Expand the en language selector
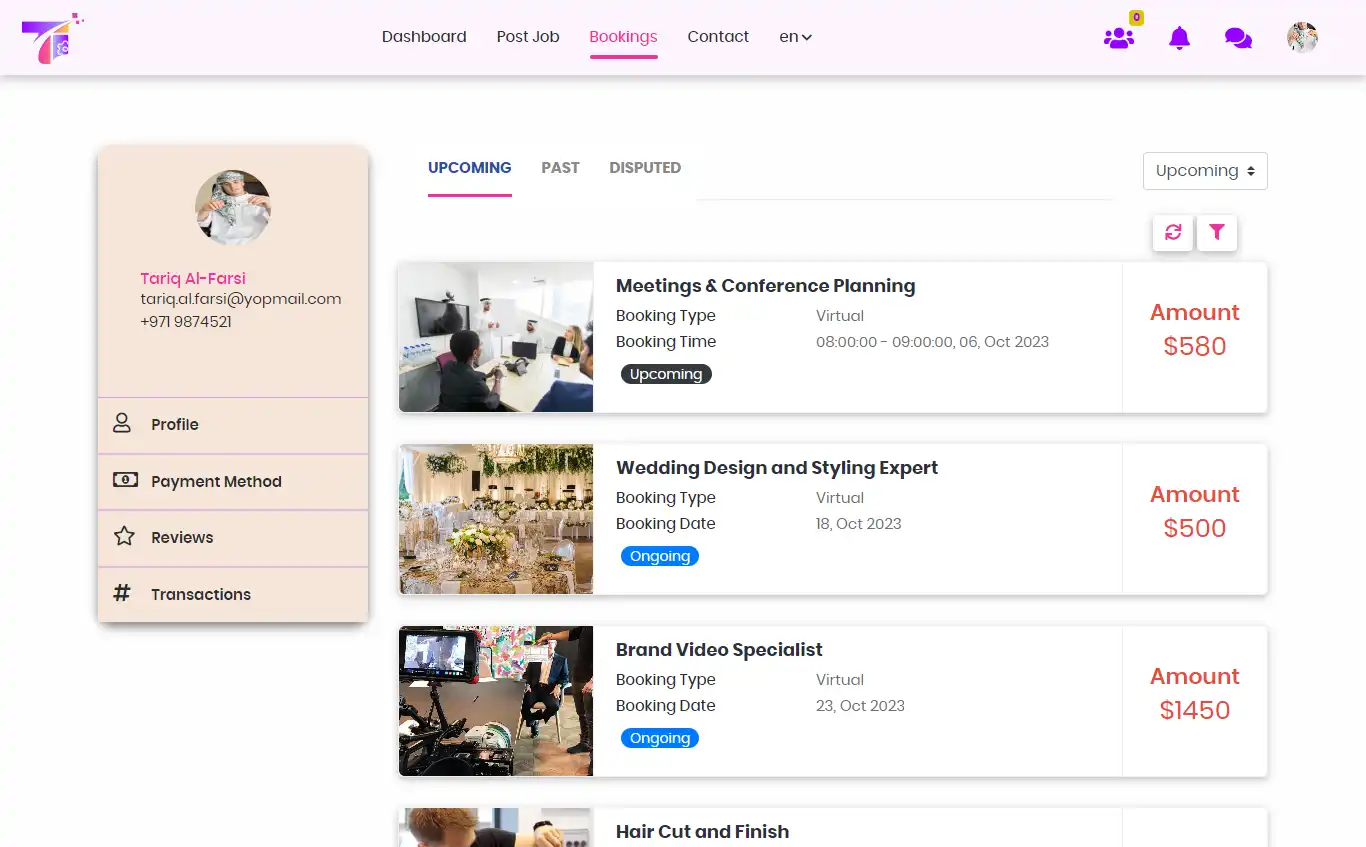Viewport: 1366px width, 847px height. (x=794, y=37)
